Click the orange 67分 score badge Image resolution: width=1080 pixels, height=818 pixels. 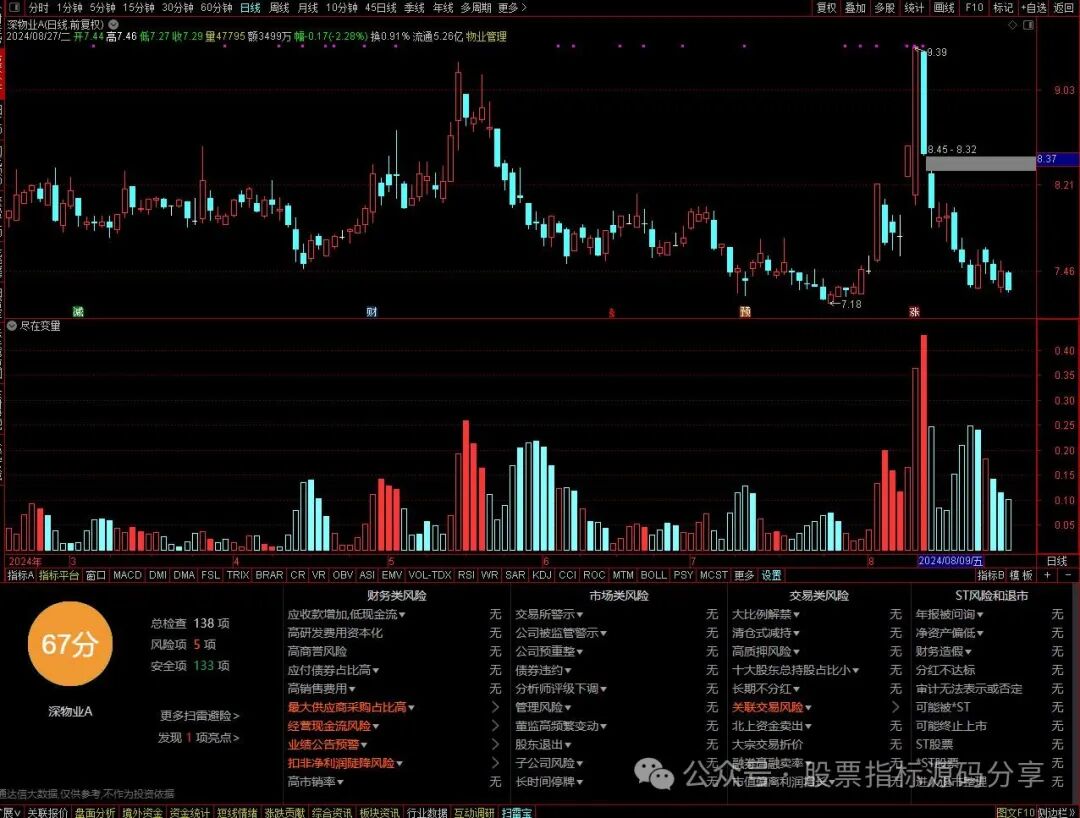70,644
